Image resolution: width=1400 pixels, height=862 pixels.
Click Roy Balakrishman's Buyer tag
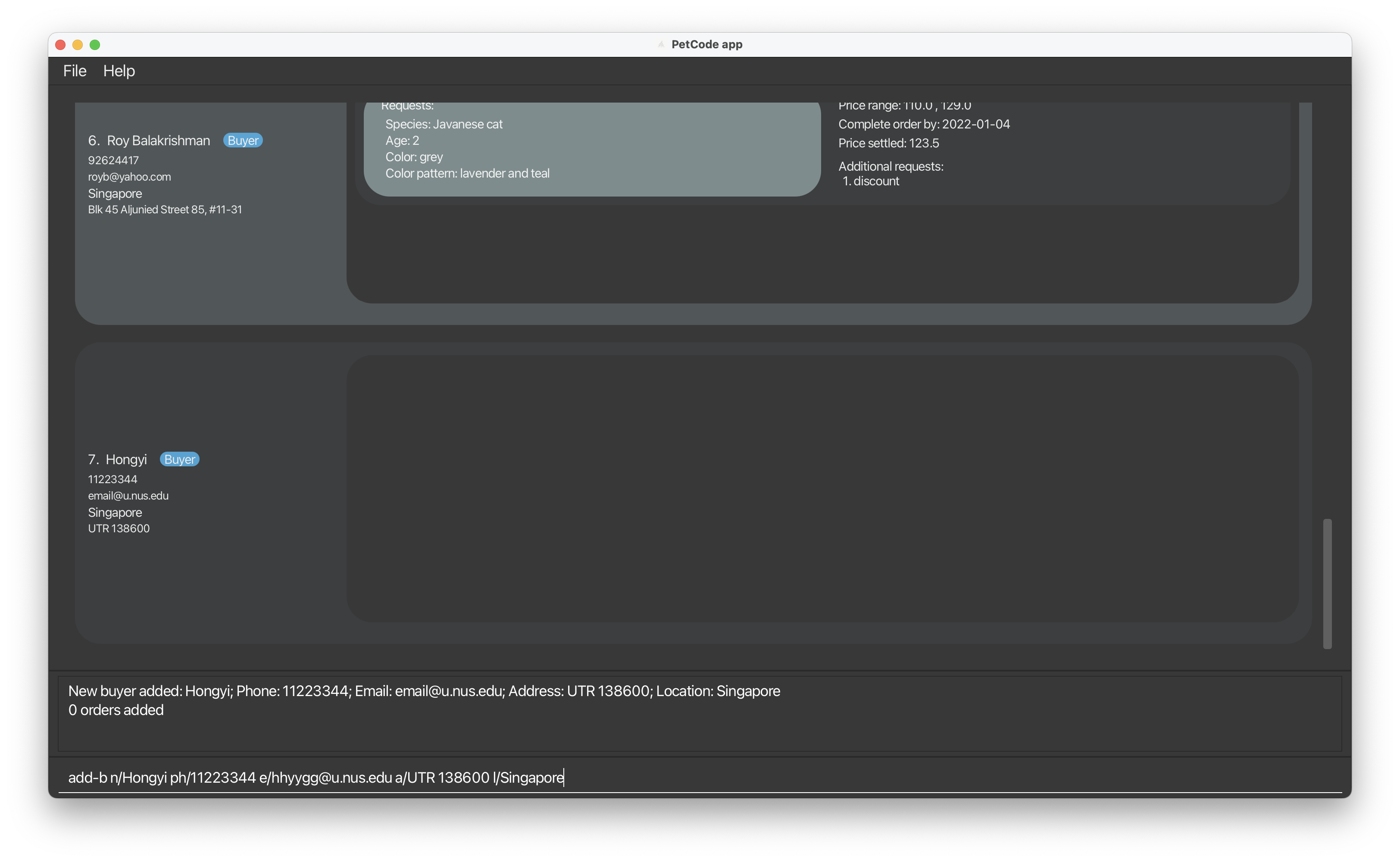(x=243, y=140)
